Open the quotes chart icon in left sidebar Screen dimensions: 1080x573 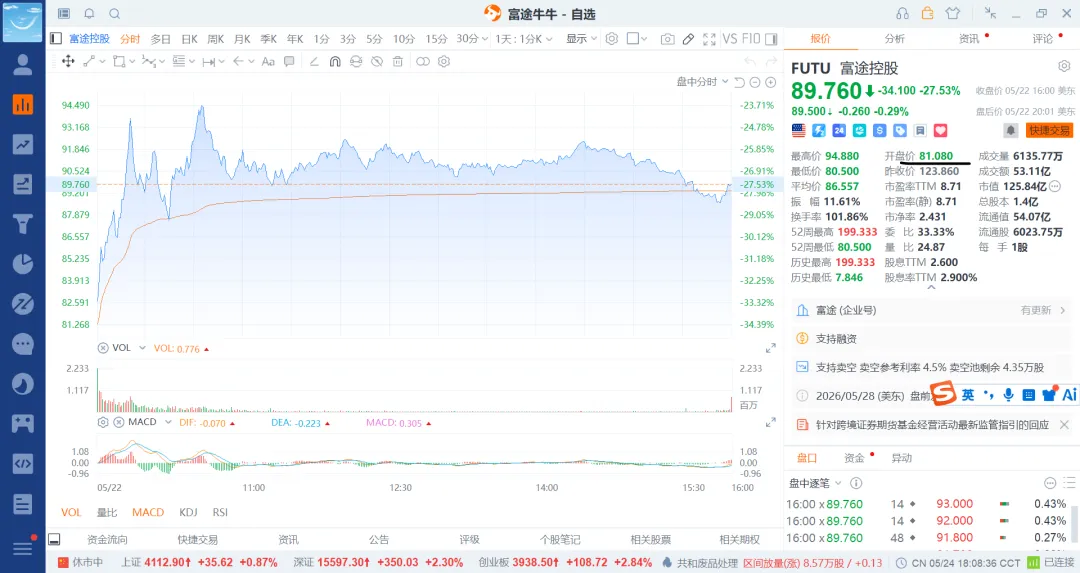[23, 105]
